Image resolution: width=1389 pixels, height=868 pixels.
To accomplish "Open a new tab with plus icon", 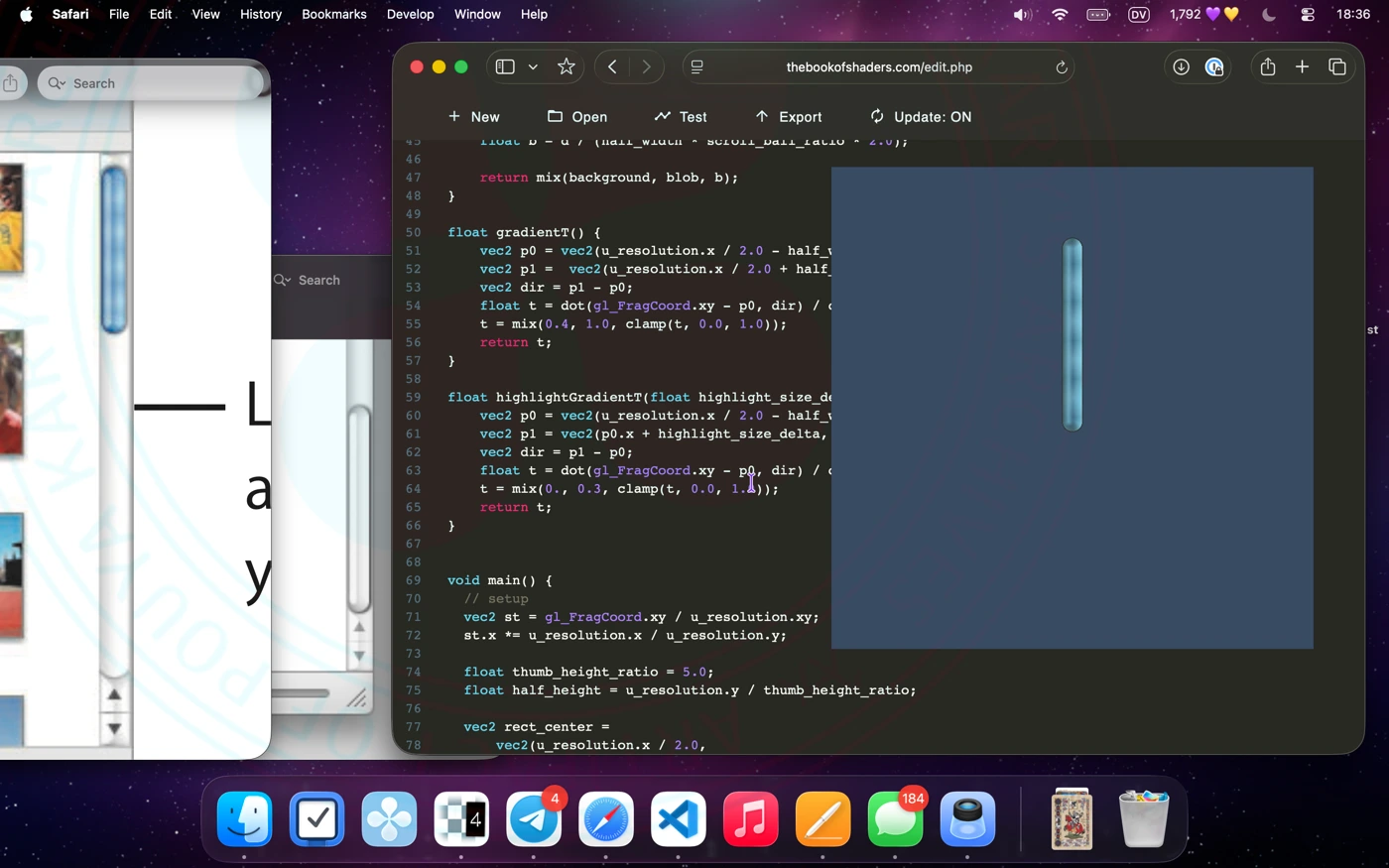I will (1302, 66).
